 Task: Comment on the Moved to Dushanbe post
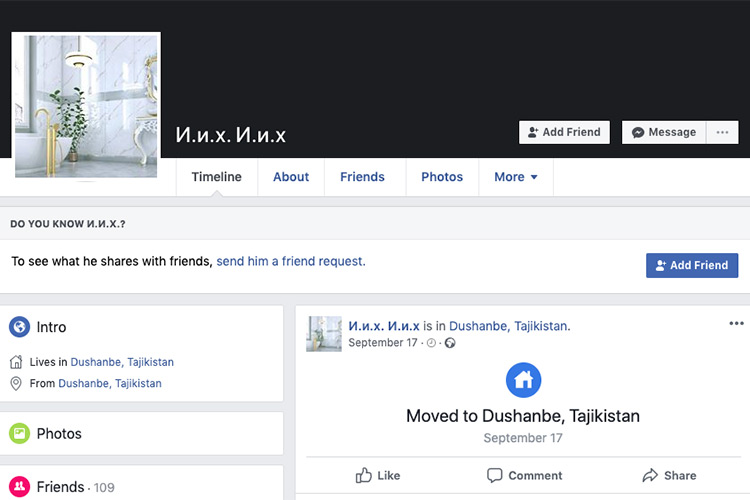pyautogui.click(x=525, y=476)
